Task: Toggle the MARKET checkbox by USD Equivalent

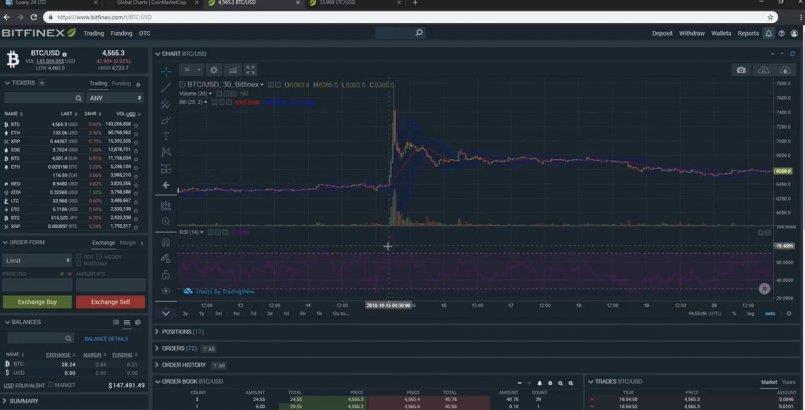Action: pos(50,385)
